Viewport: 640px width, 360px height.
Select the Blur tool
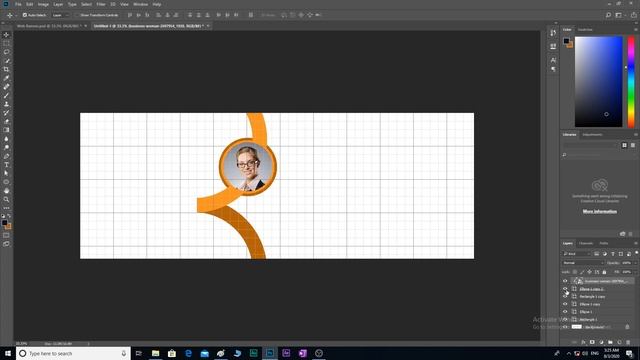[x=6, y=139]
